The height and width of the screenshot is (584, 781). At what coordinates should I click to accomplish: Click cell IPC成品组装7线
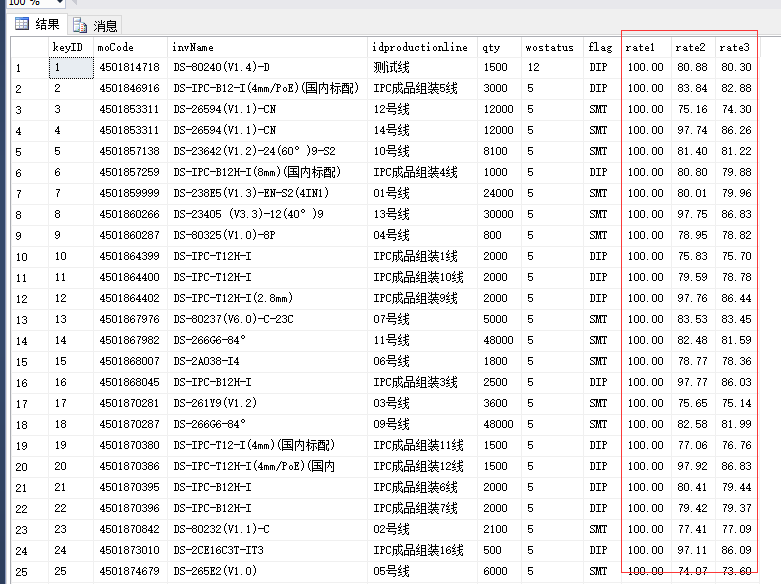click(x=422, y=508)
